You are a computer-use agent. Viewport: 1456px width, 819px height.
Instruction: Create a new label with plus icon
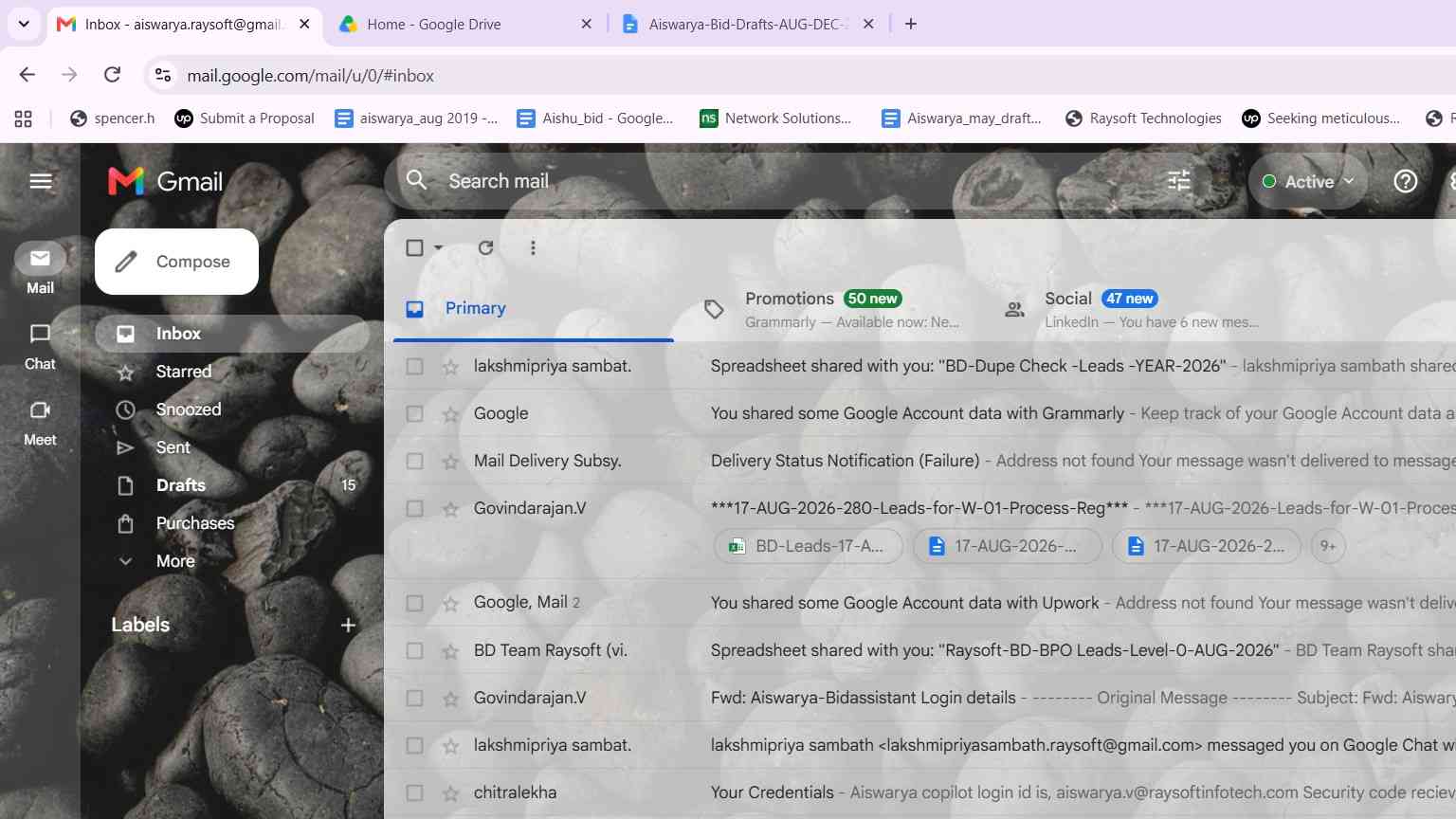(x=348, y=625)
